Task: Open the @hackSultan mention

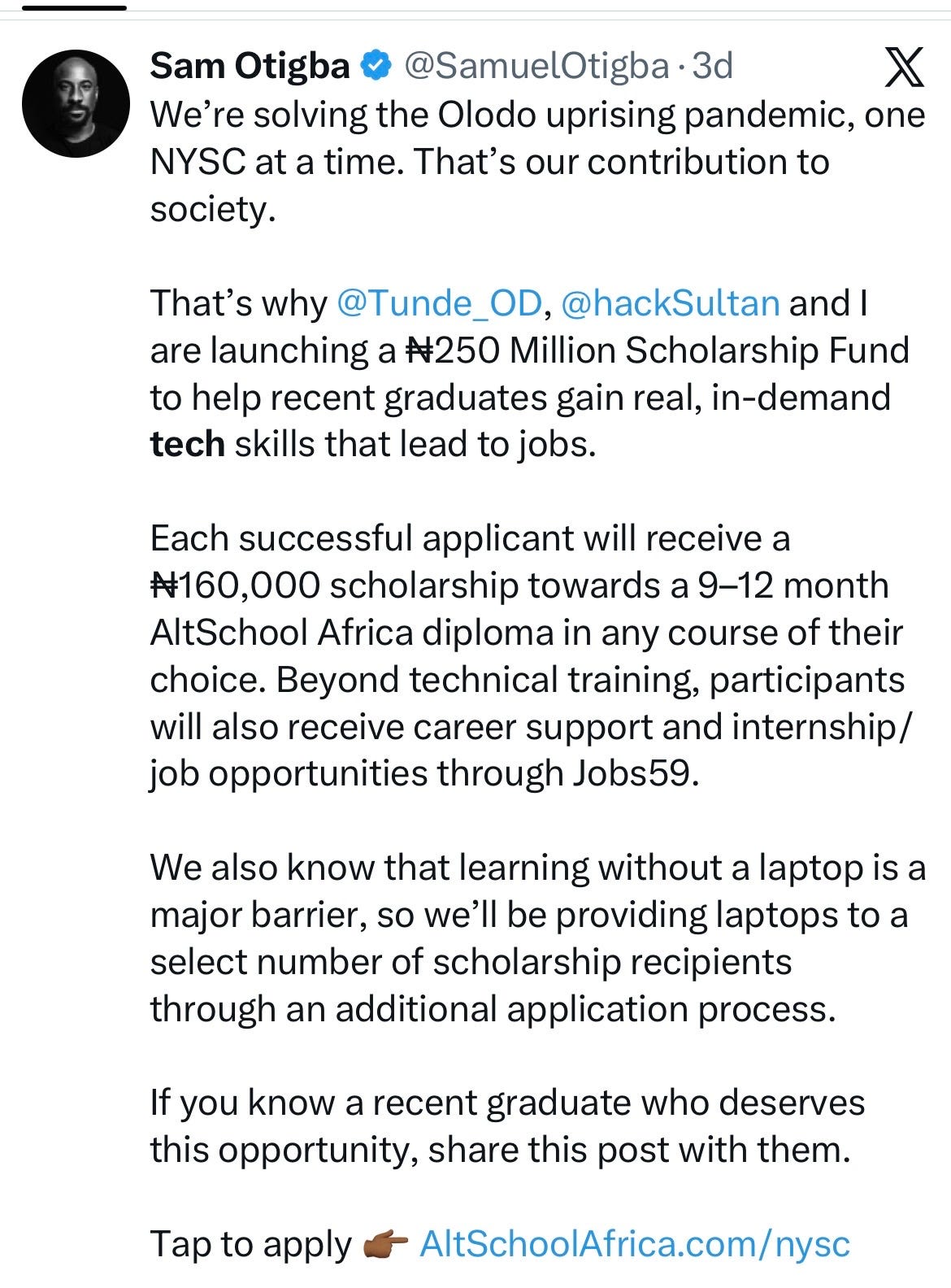Action: 671,303
